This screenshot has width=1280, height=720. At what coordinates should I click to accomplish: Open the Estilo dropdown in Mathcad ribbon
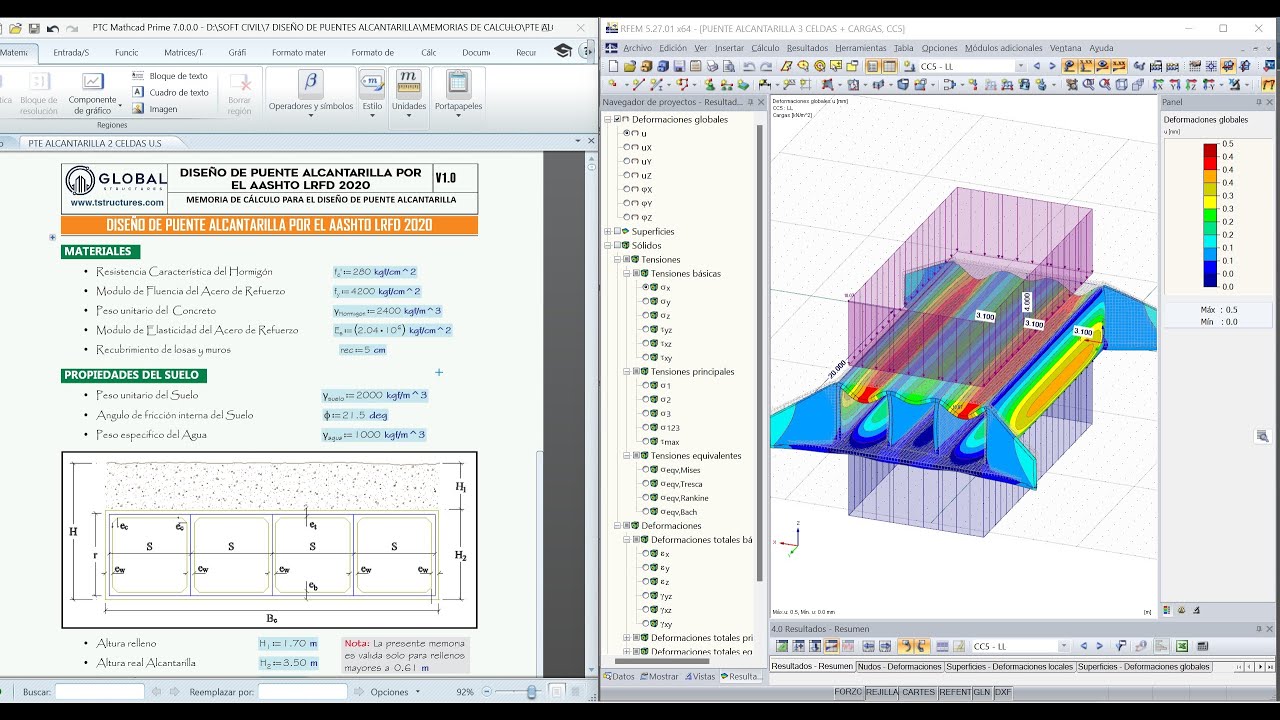tap(372, 92)
